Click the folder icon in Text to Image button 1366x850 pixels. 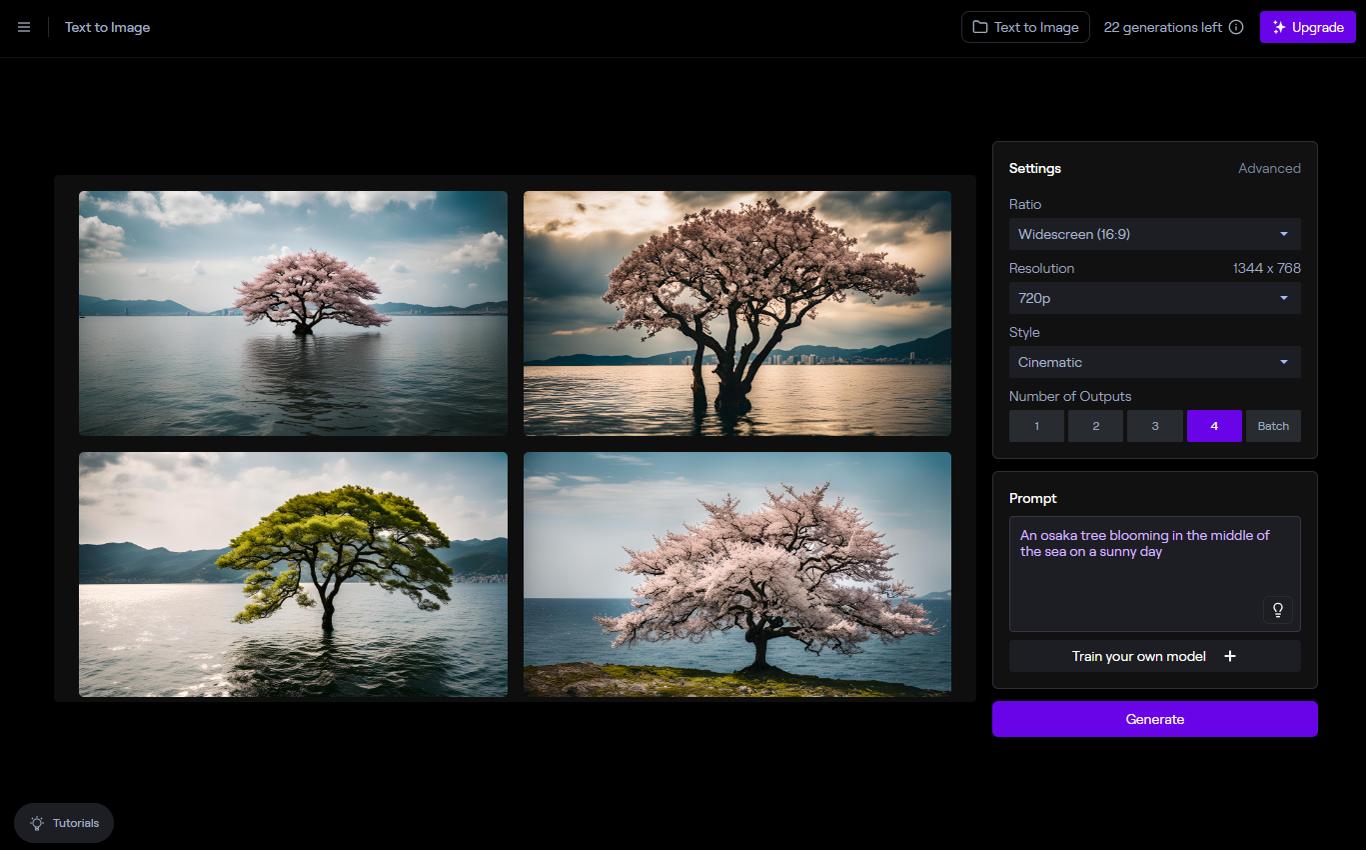[980, 27]
